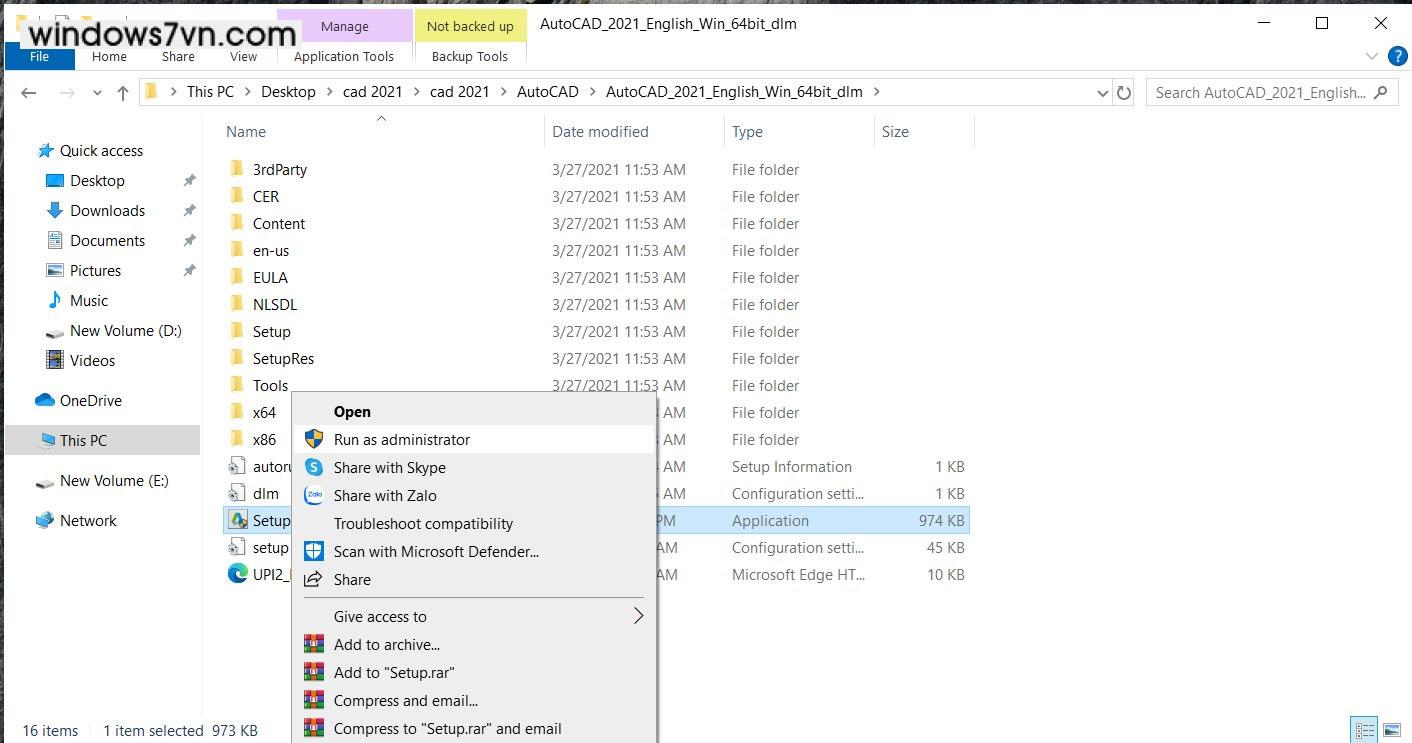
Task: Click inside the search box
Action: pos(1260,92)
